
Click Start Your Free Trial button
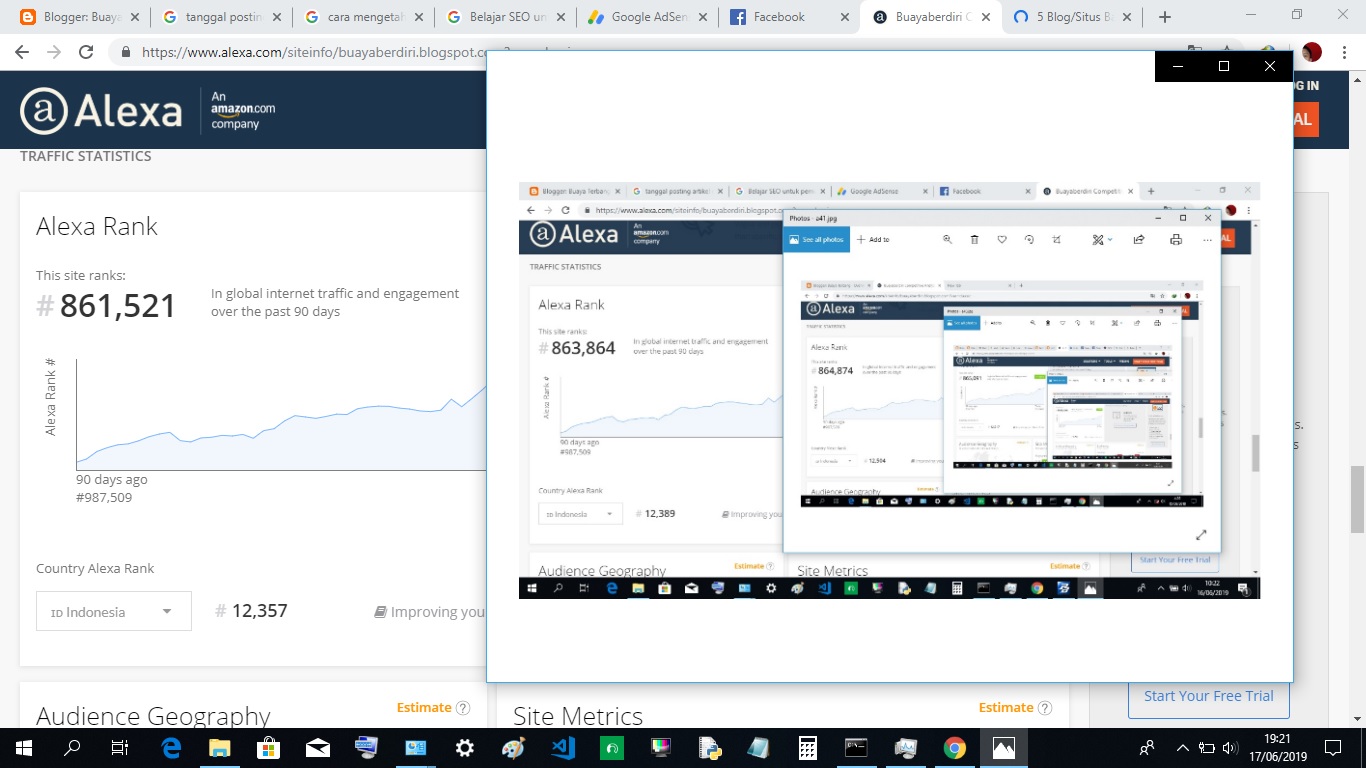tap(1209, 696)
